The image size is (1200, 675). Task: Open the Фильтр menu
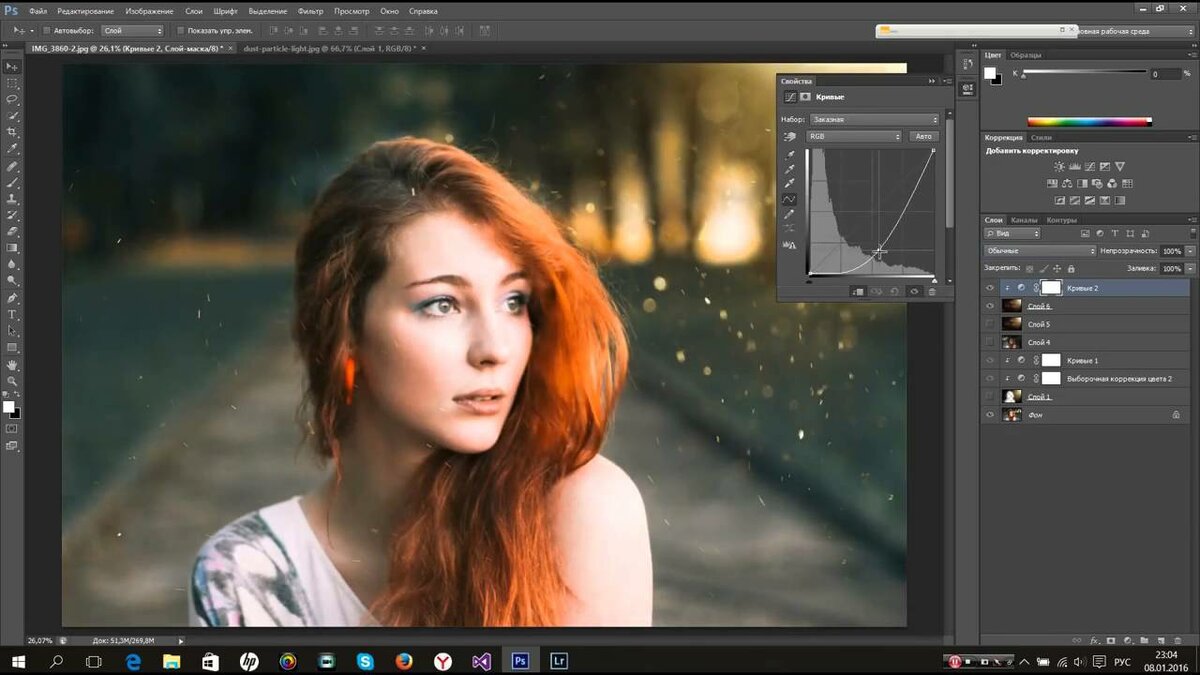[x=311, y=11]
